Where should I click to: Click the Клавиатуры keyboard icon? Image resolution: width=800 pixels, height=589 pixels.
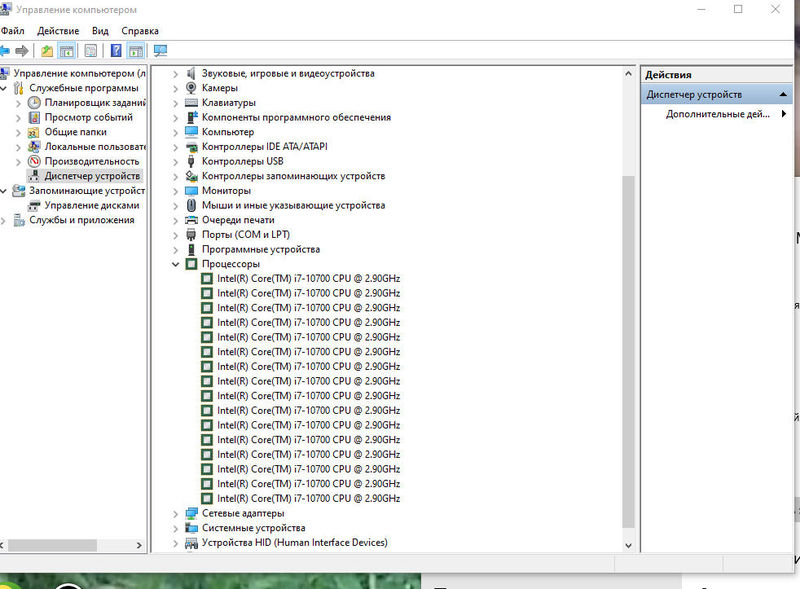pyautogui.click(x=192, y=103)
